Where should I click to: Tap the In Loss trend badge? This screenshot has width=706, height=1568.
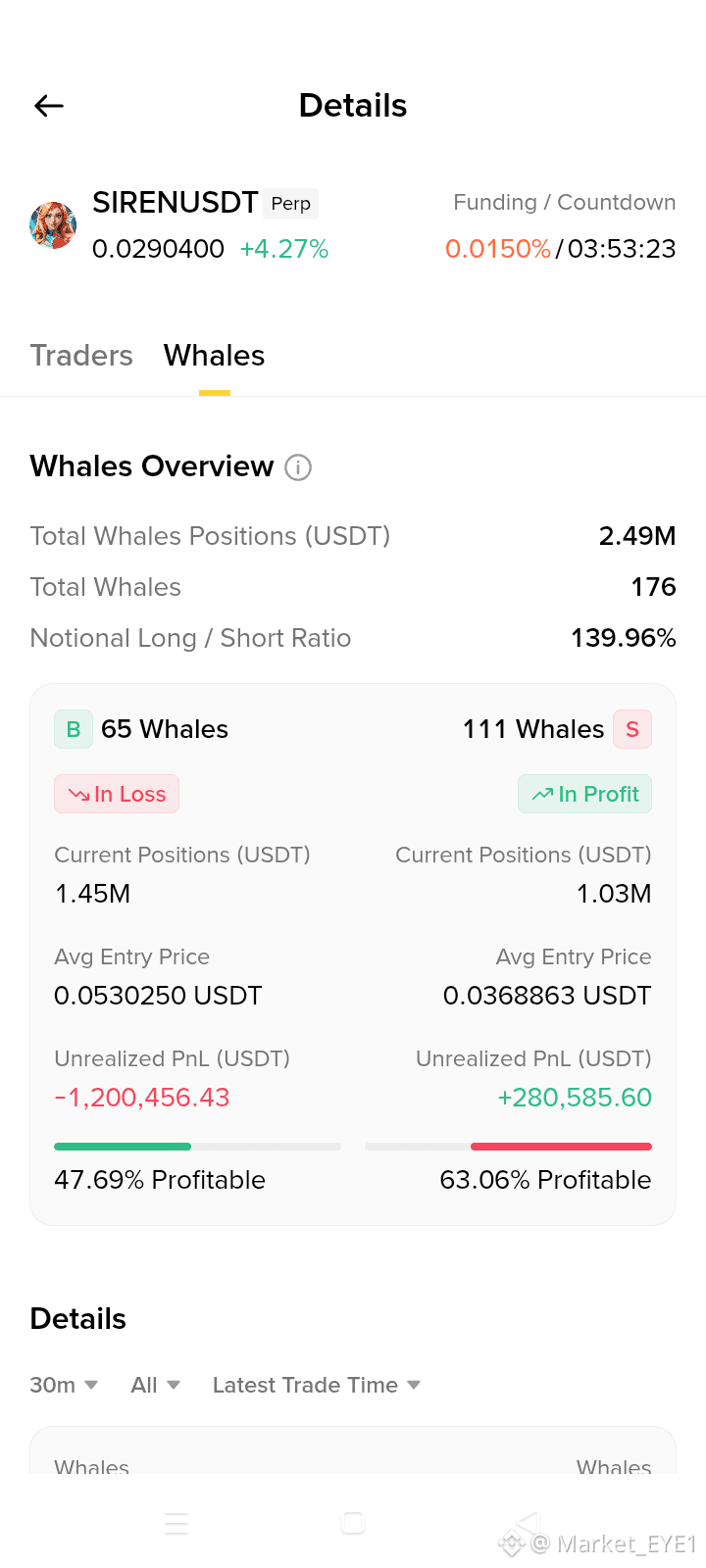click(x=117, y=794)
